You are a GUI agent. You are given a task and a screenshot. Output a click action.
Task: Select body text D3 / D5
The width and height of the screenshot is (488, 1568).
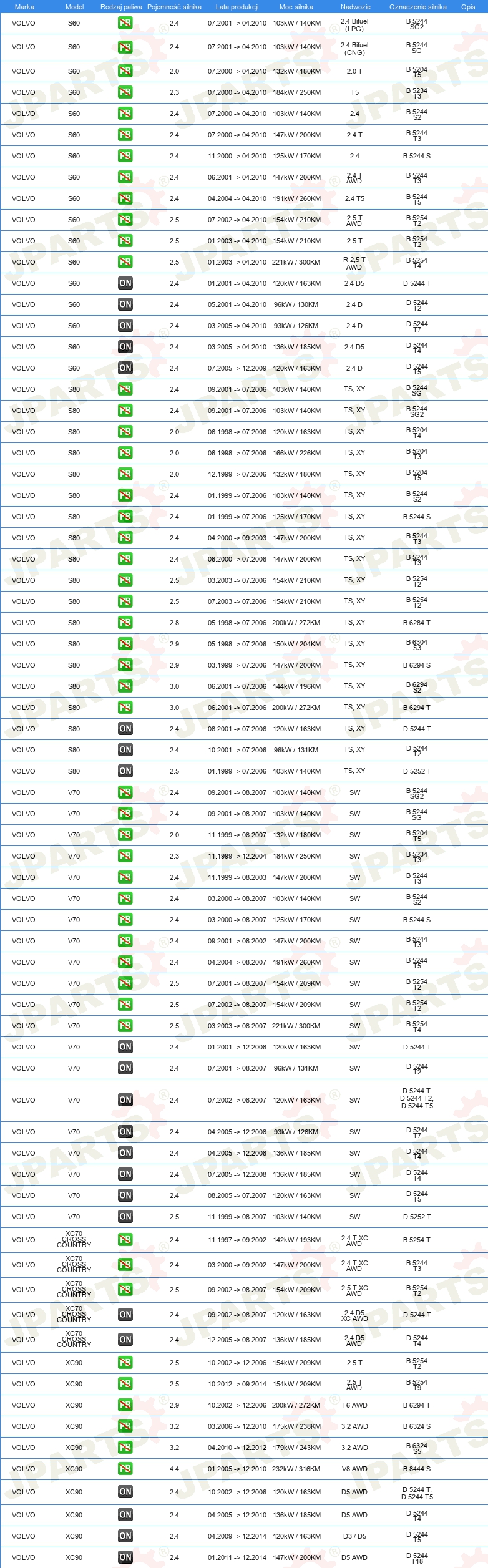click(x=355, y=1536)
